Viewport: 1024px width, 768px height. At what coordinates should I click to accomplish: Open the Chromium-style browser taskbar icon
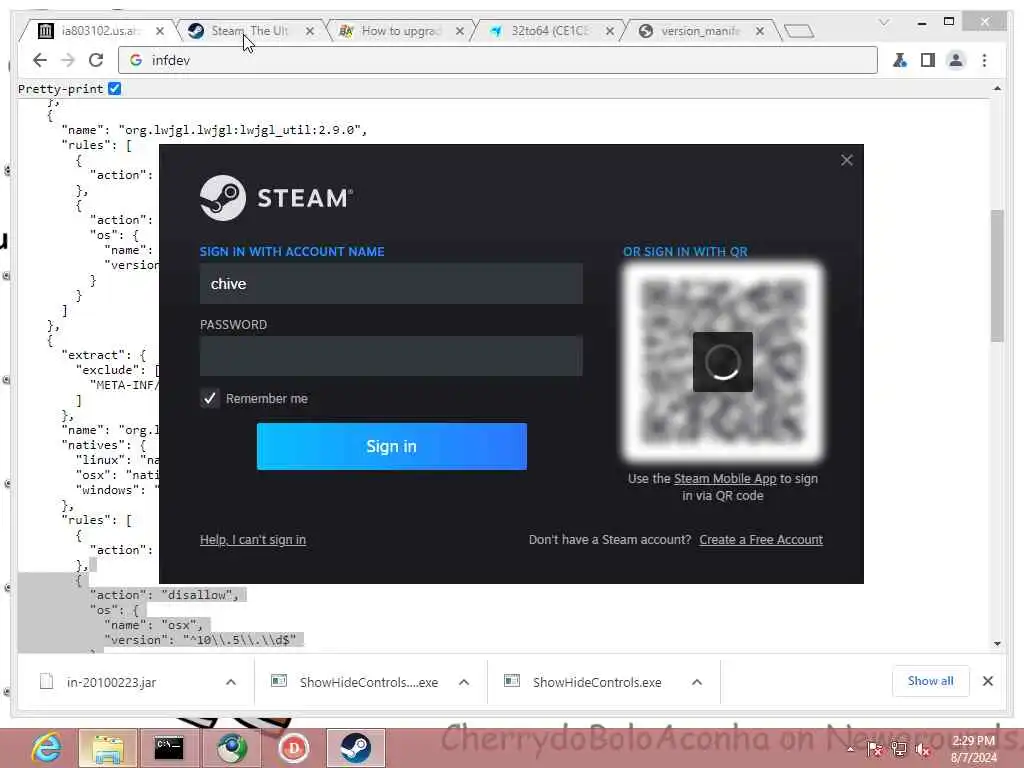coord(231,748)
